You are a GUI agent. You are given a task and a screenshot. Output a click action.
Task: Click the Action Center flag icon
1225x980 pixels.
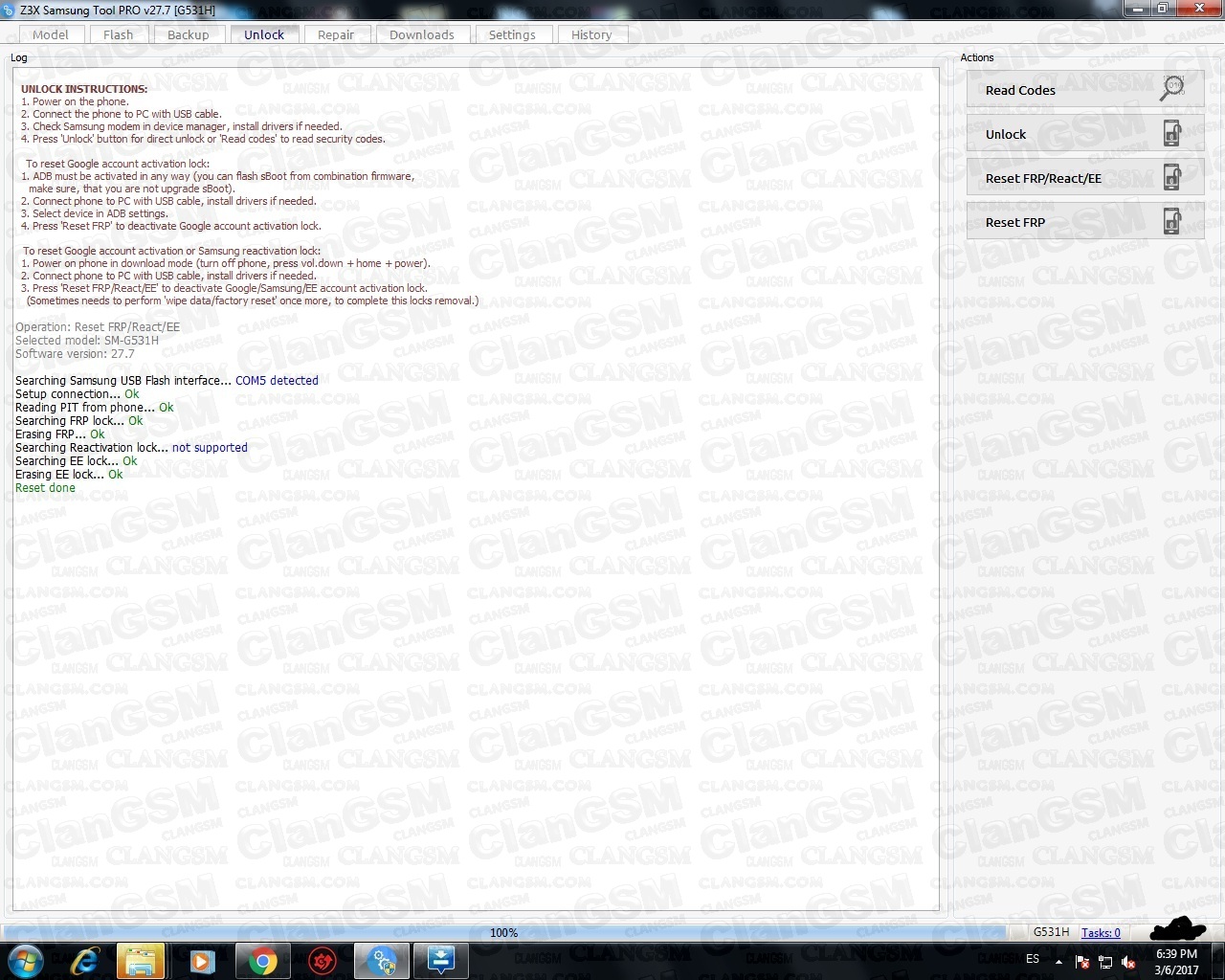pos(1082,962)
